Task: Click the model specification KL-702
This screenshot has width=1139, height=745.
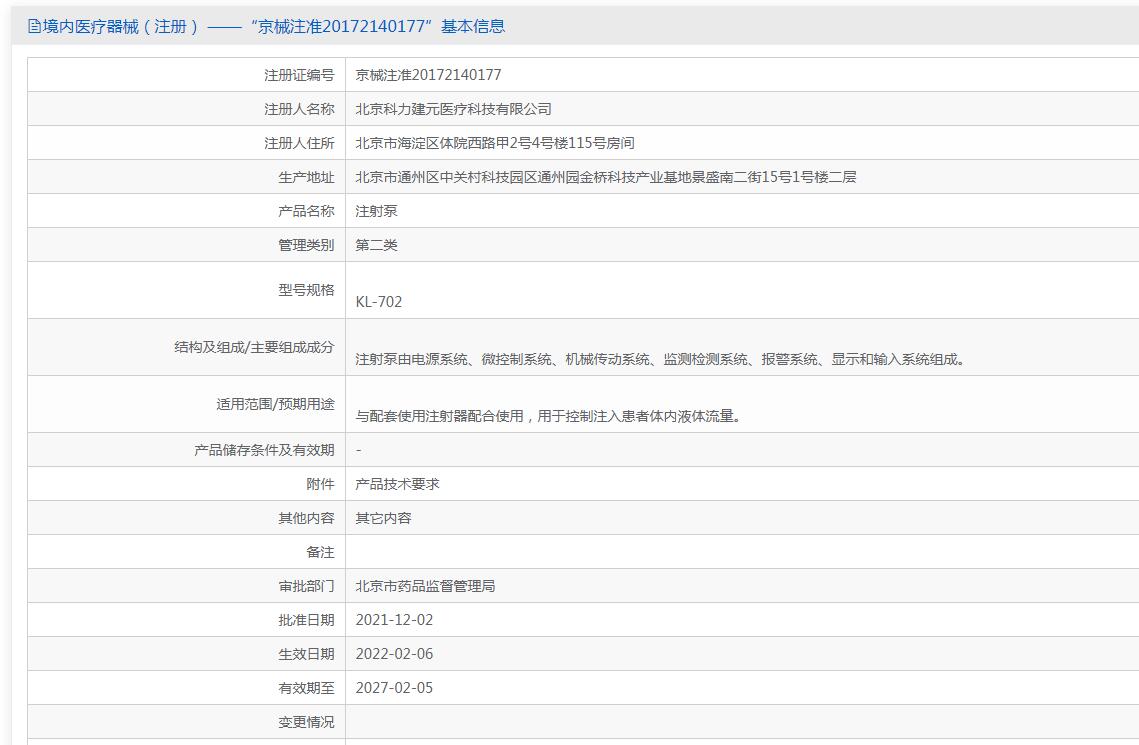Action: click(x=378, y=302)
